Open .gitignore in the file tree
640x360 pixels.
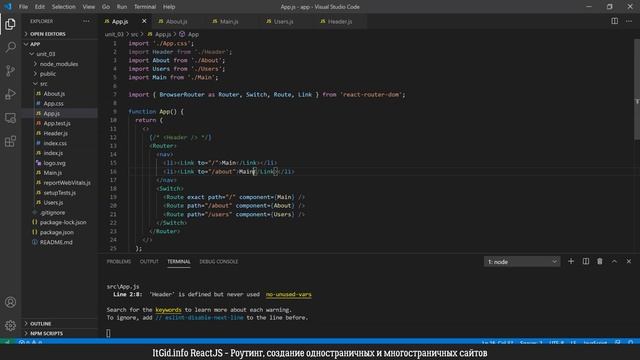tap(52, 213)
